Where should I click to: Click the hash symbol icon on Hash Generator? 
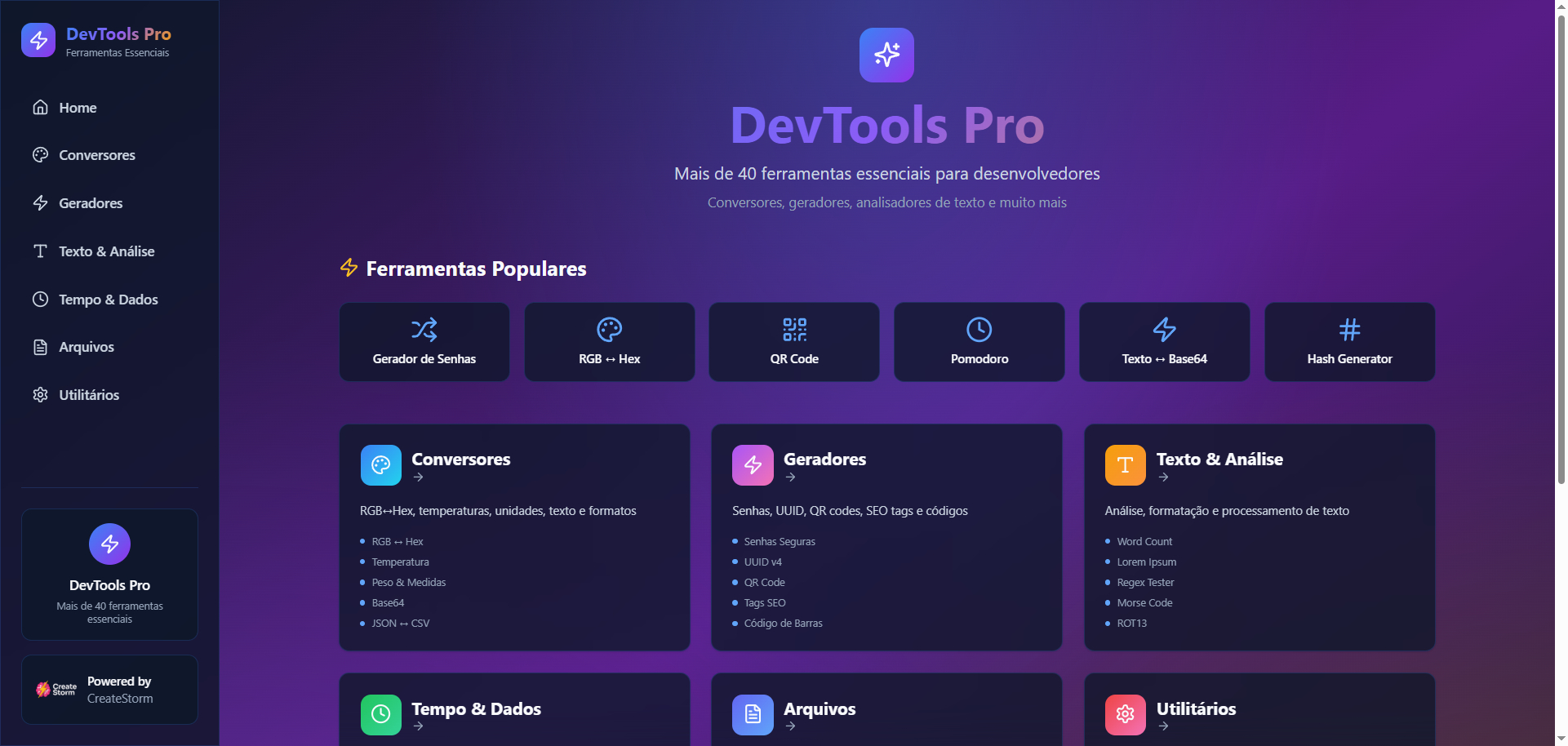pyautogui.click(x=1350, y=330)
